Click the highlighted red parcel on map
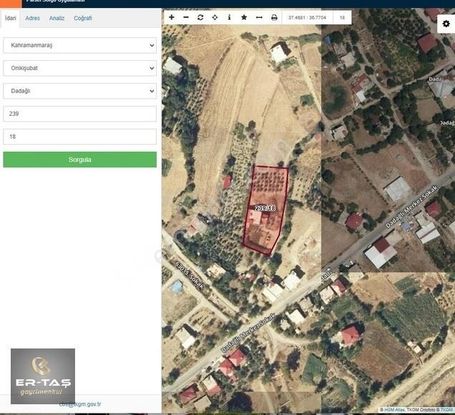The width and height of the screenshot is (455, 415). (265, 210)
